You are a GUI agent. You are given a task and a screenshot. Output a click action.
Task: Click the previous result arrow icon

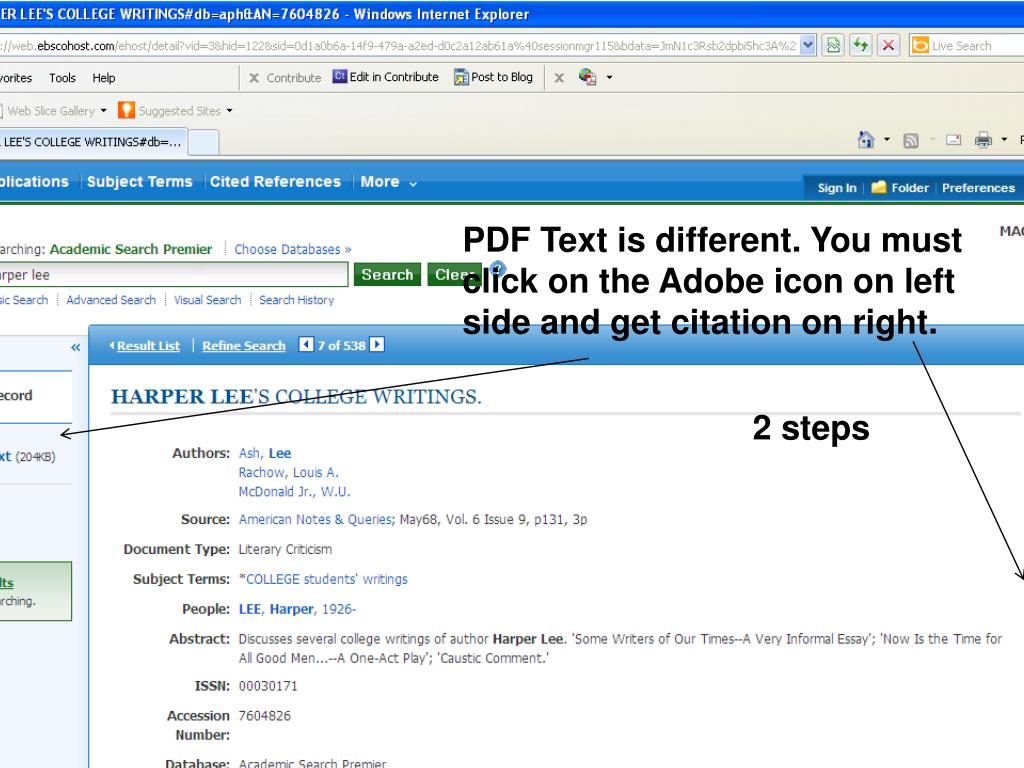(306, 344)
